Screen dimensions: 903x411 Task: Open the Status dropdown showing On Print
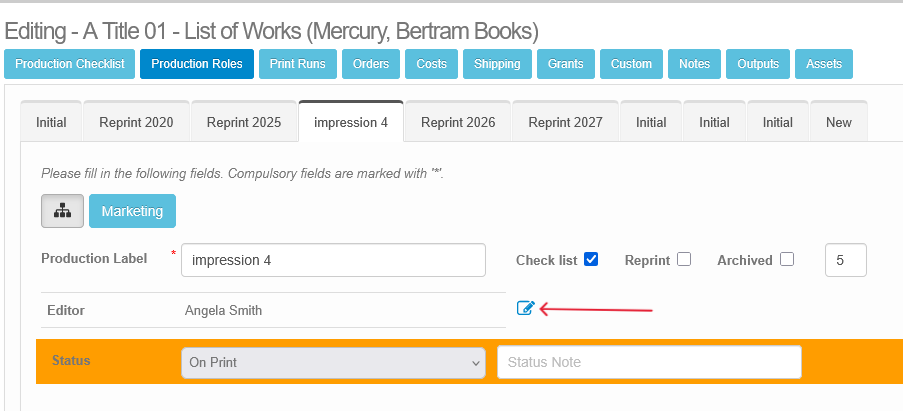pos(333,362)
